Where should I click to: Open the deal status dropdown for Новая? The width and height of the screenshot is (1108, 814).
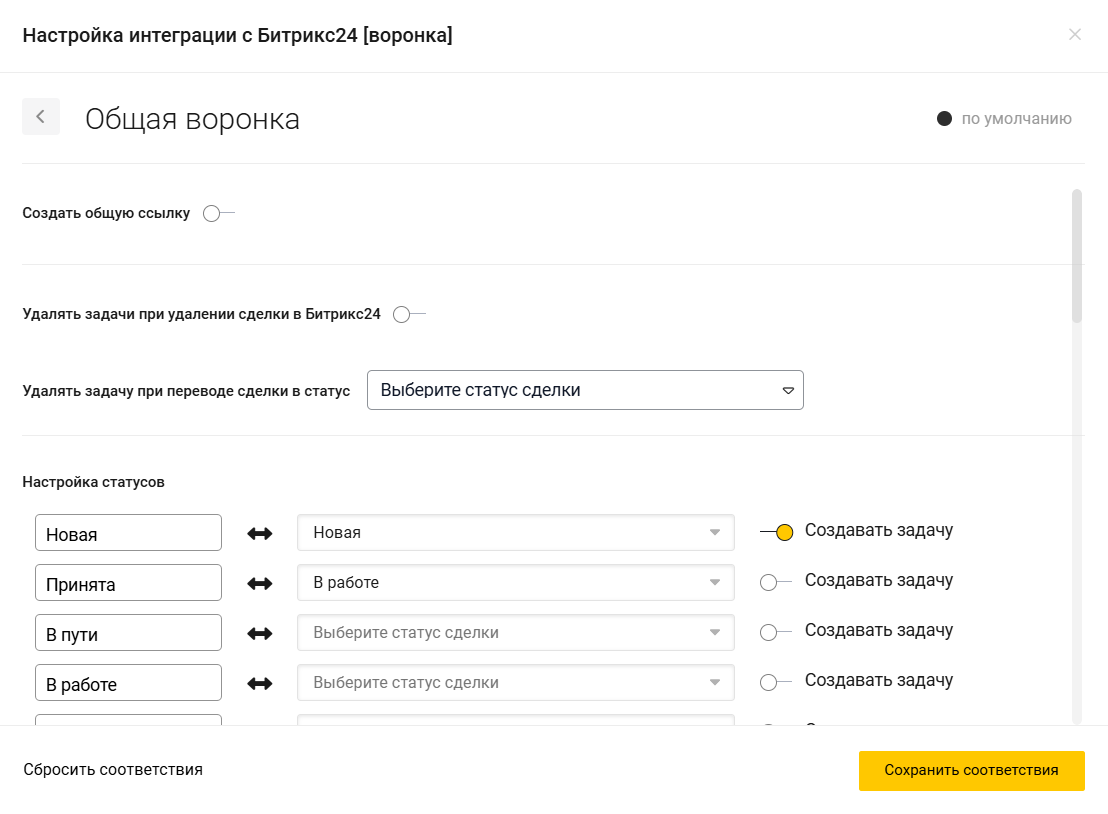(516, 533)
